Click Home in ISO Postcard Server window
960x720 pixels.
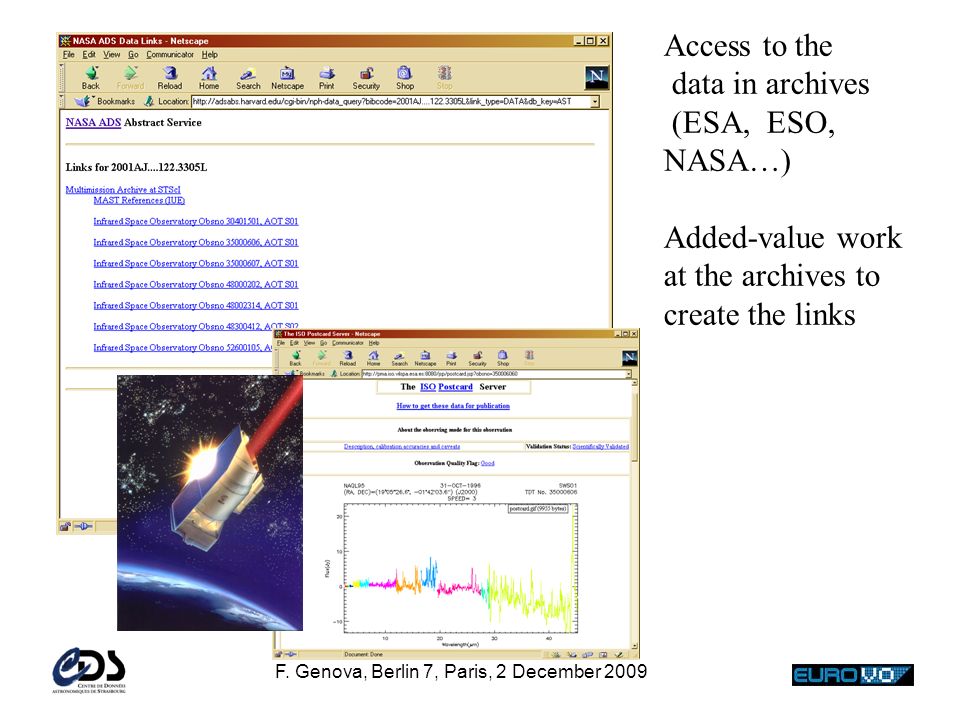click(373, 358)
